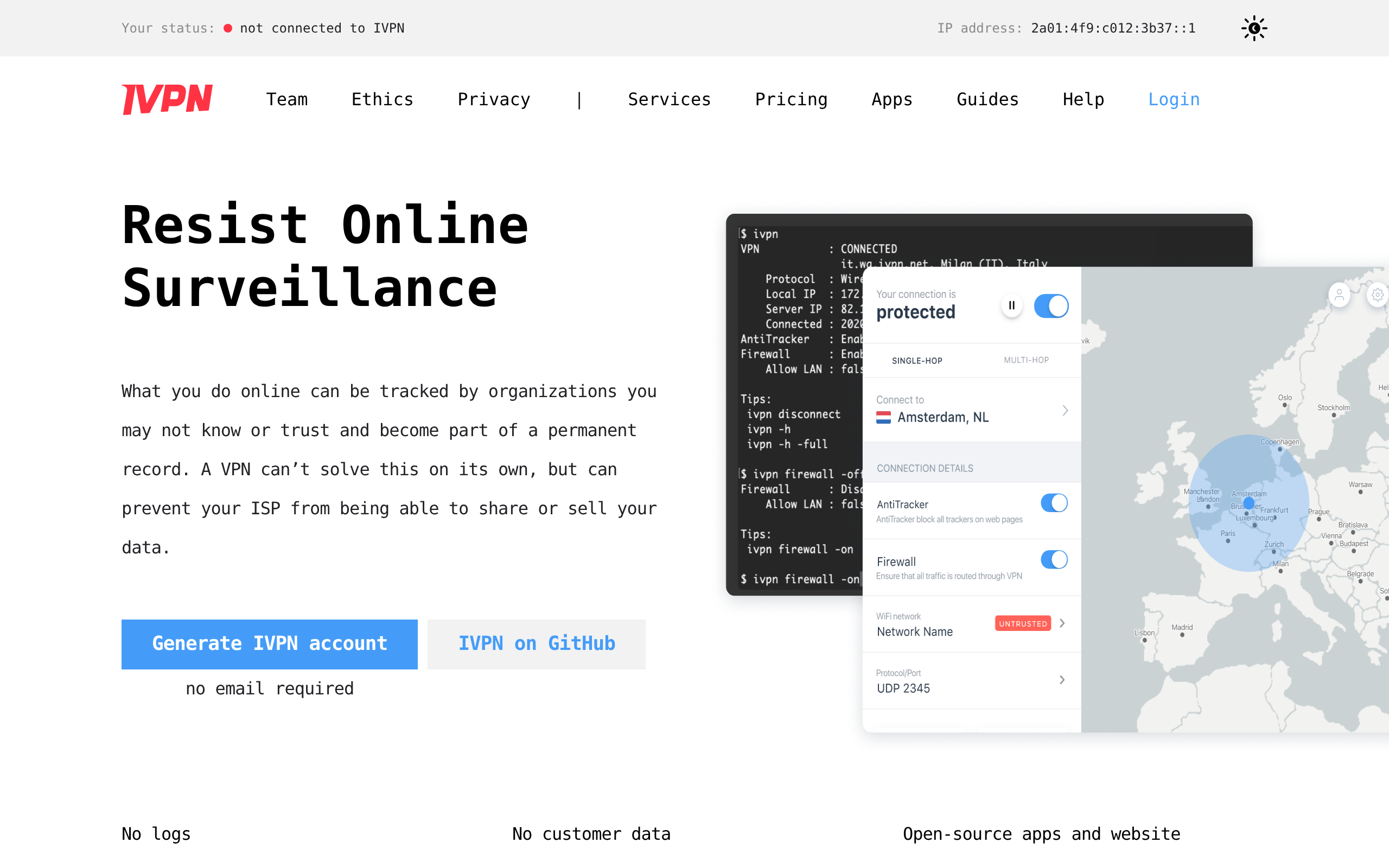Click the Lisbon label on the map
1389x868 pixels.
click(1144, 633)
